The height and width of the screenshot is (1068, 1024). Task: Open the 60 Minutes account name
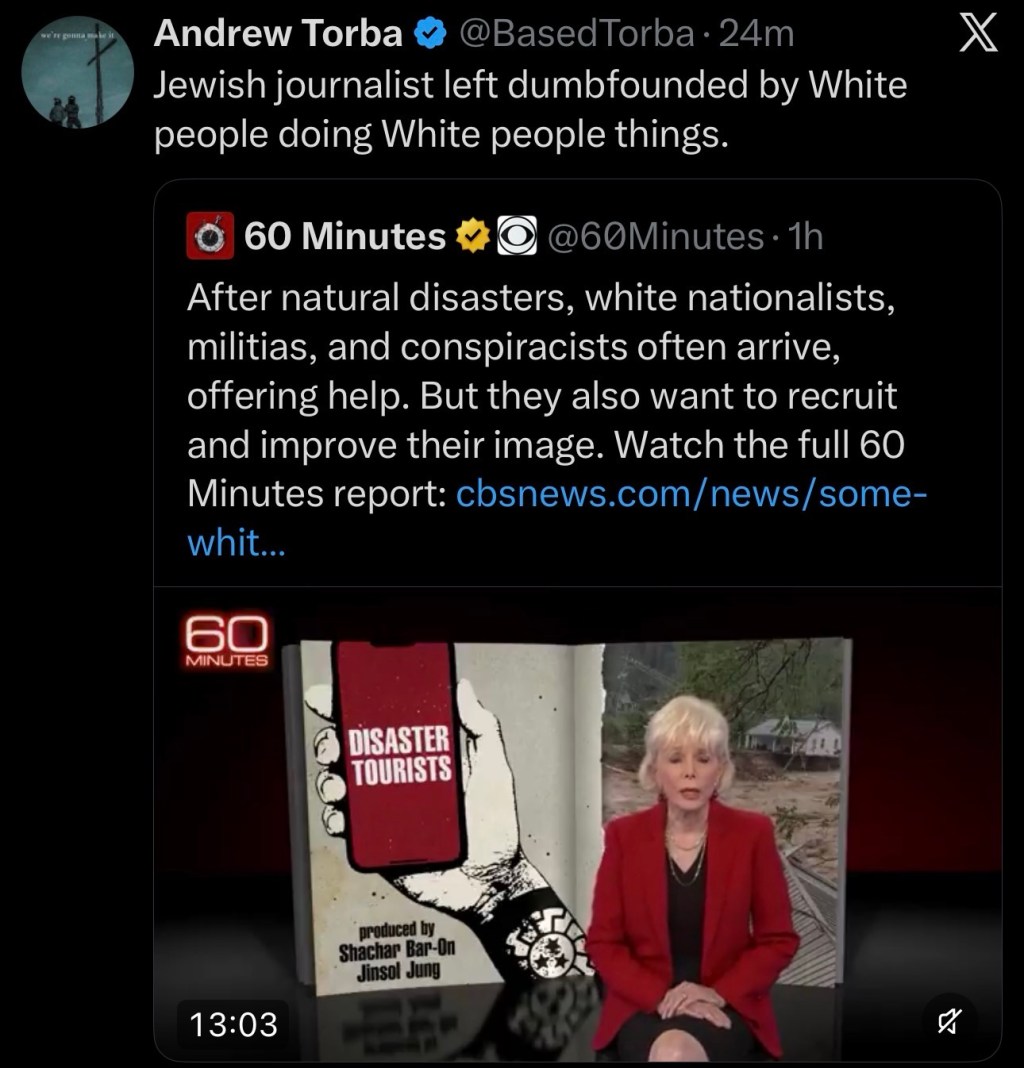click(345, 236)
